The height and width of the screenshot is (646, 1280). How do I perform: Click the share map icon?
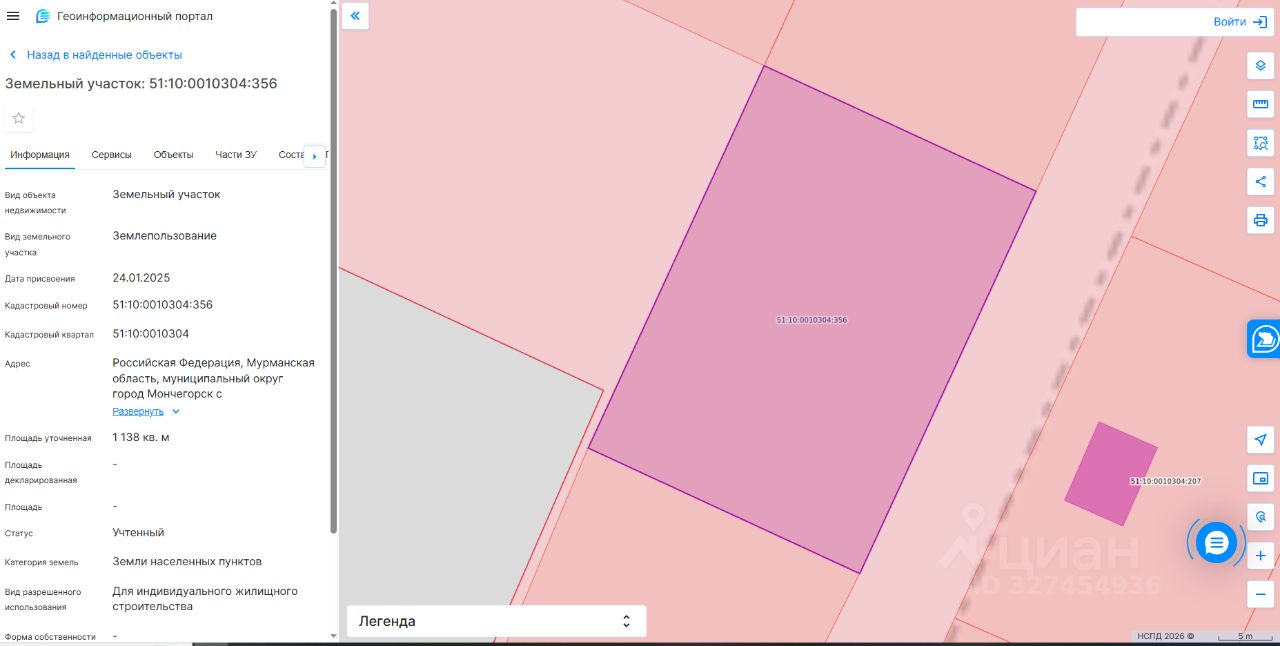coord(1260,182)
